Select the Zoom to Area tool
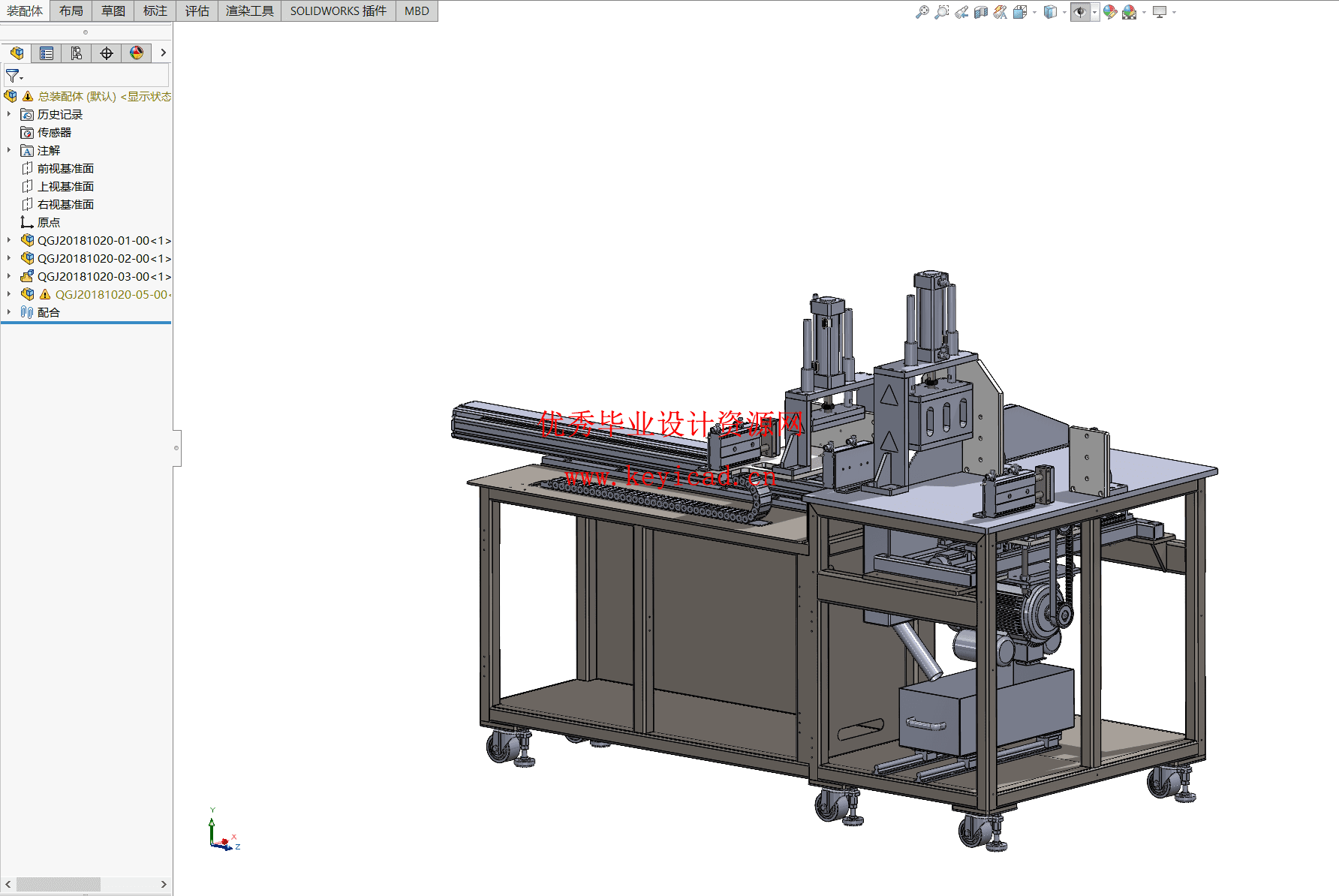The width and height of the screenshot is (1339, 896). 942,12
